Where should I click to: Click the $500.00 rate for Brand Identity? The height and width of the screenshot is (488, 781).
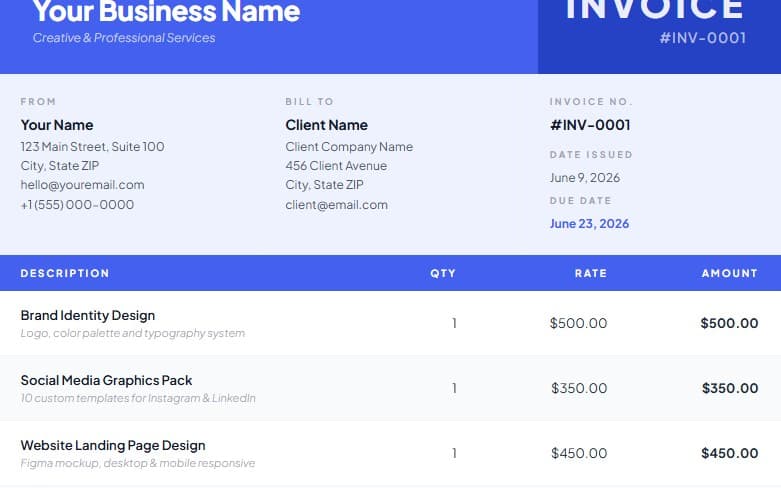pos(578,323)
